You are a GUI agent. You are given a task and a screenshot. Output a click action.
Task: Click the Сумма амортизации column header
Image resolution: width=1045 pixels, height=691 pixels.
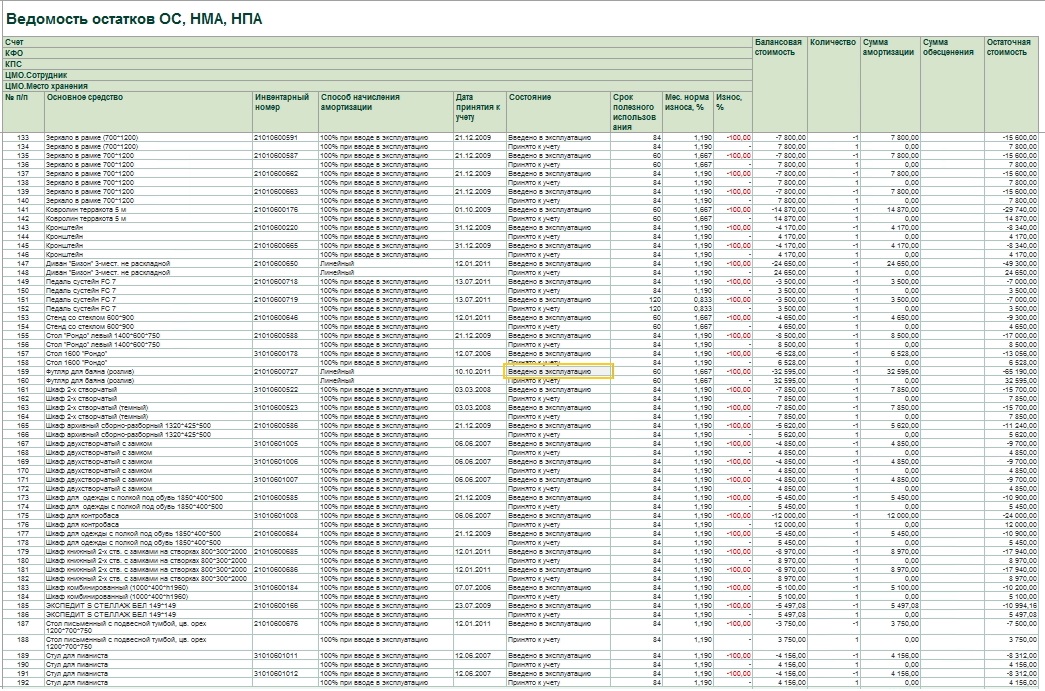point(888,48)
